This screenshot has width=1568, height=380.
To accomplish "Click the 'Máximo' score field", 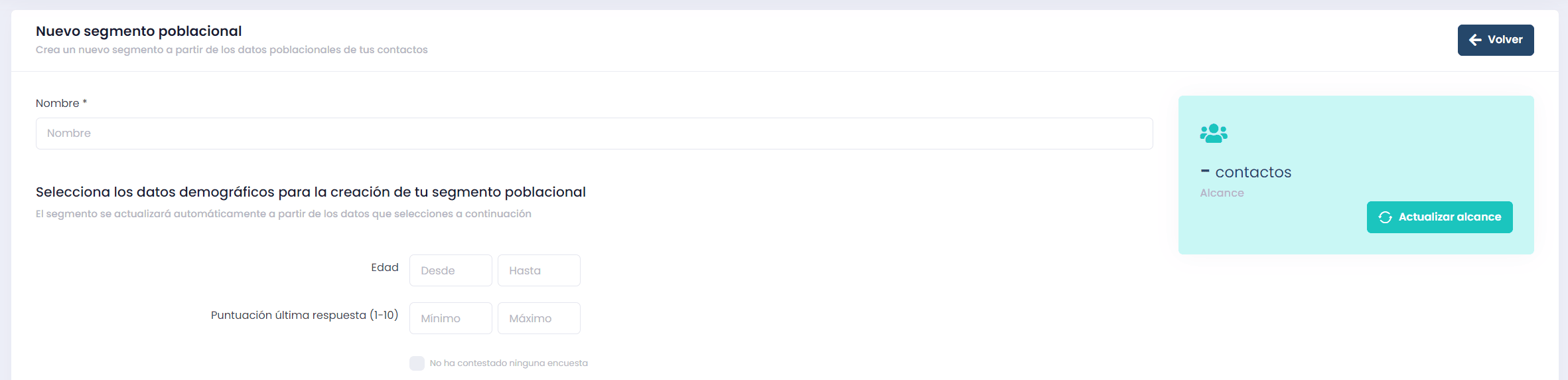I will pos(539,318).
